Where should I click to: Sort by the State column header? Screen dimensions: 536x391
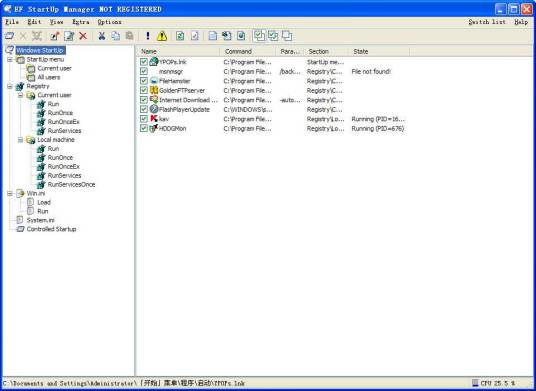coord(379,51)
